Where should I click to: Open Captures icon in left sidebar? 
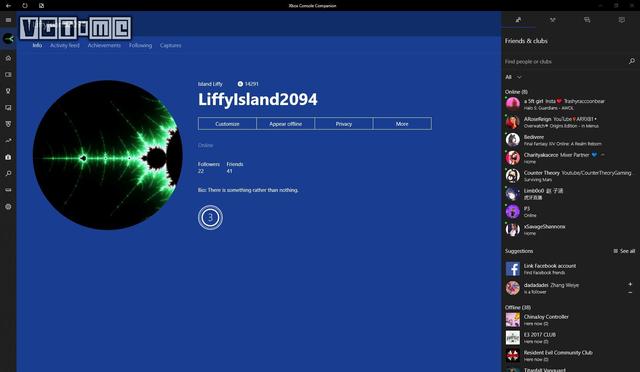8,108
